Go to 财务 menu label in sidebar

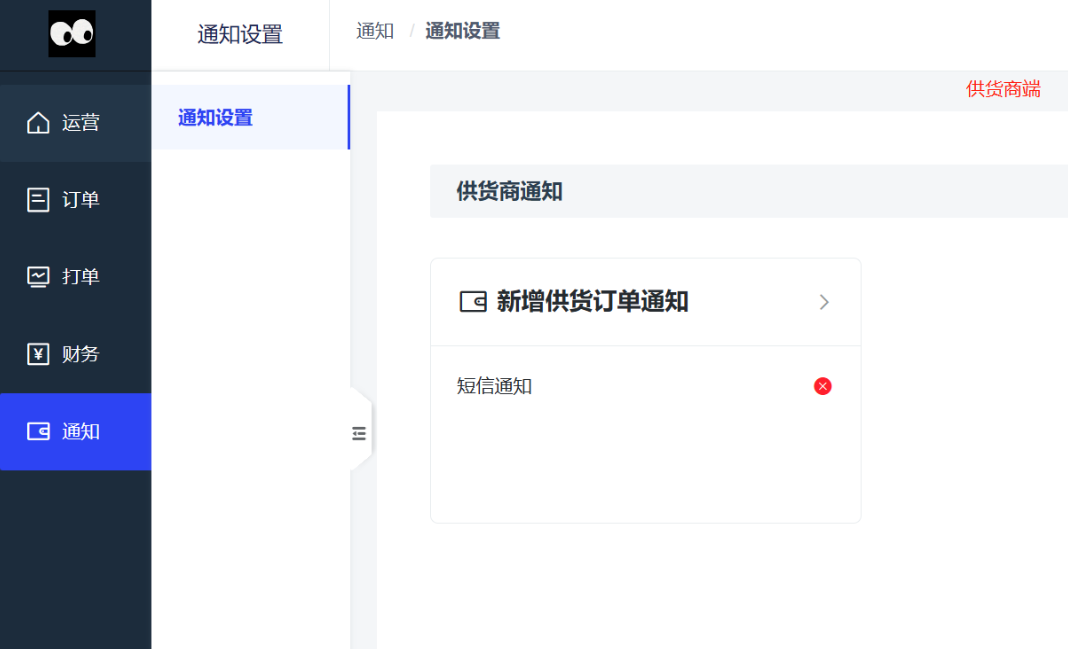coord(81,354)
